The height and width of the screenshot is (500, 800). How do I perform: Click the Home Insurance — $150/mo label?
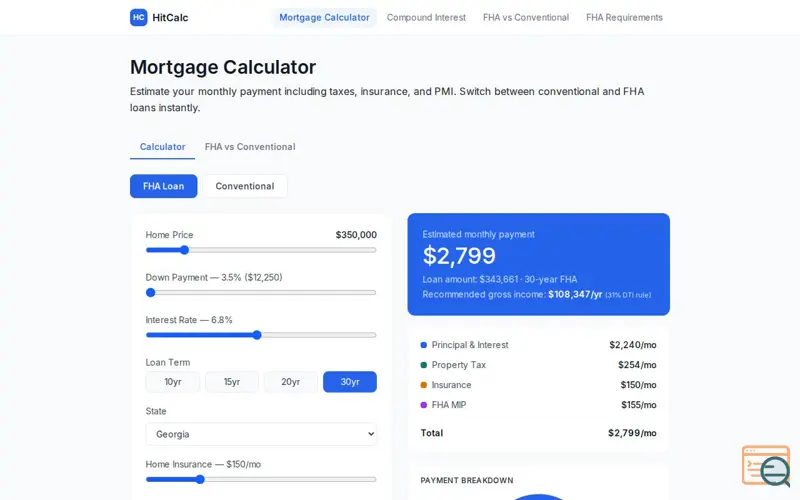(x=203, y=464)
